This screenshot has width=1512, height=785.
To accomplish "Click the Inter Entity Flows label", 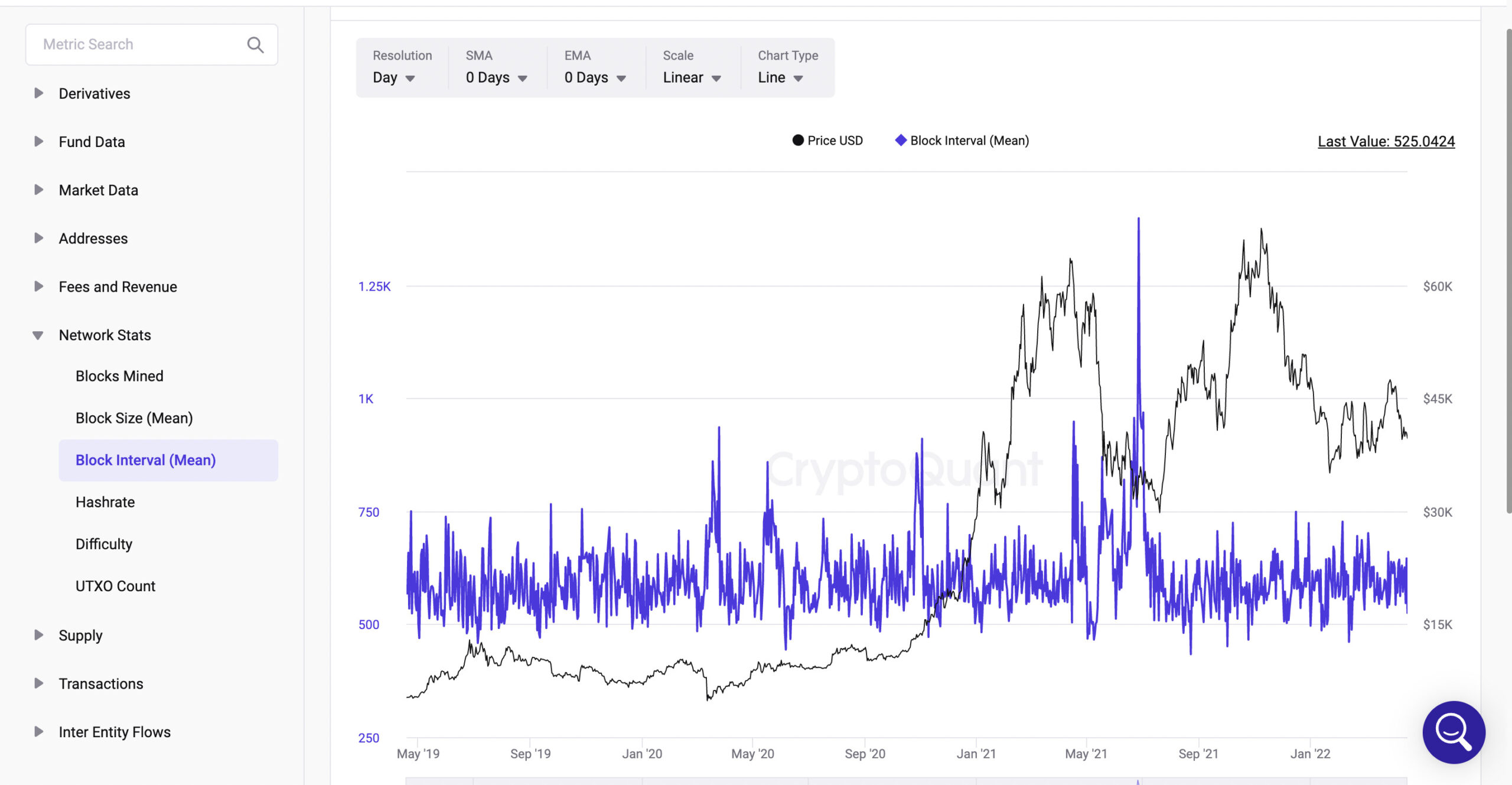I will pos(115,732).
